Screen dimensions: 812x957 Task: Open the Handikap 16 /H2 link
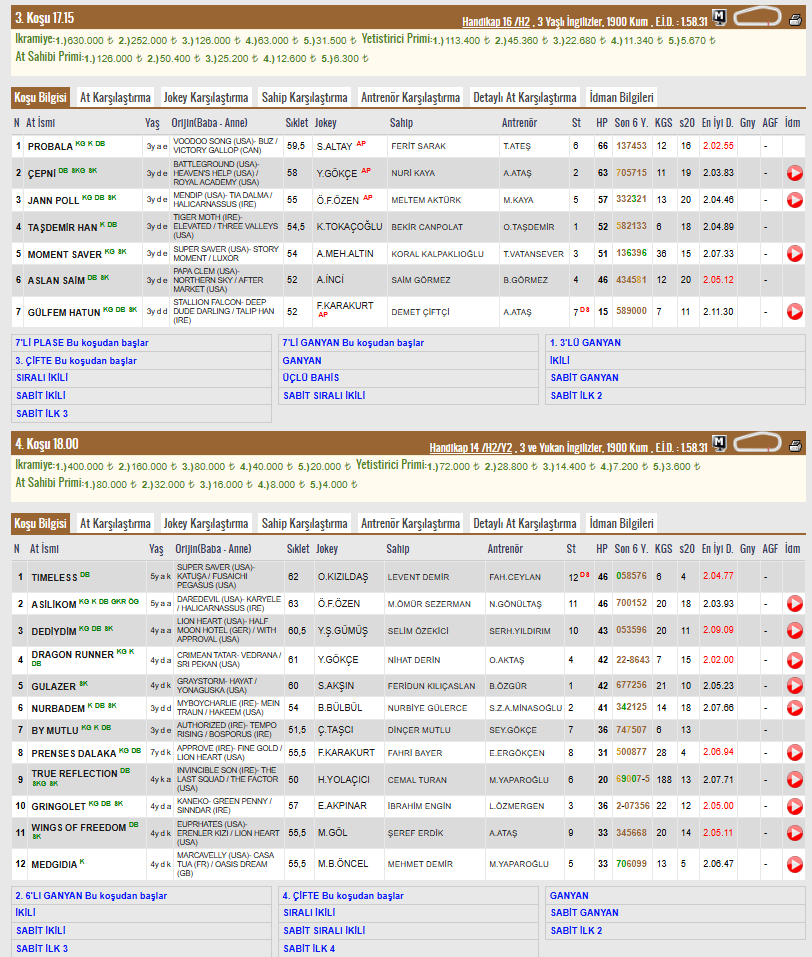point(496,22)
